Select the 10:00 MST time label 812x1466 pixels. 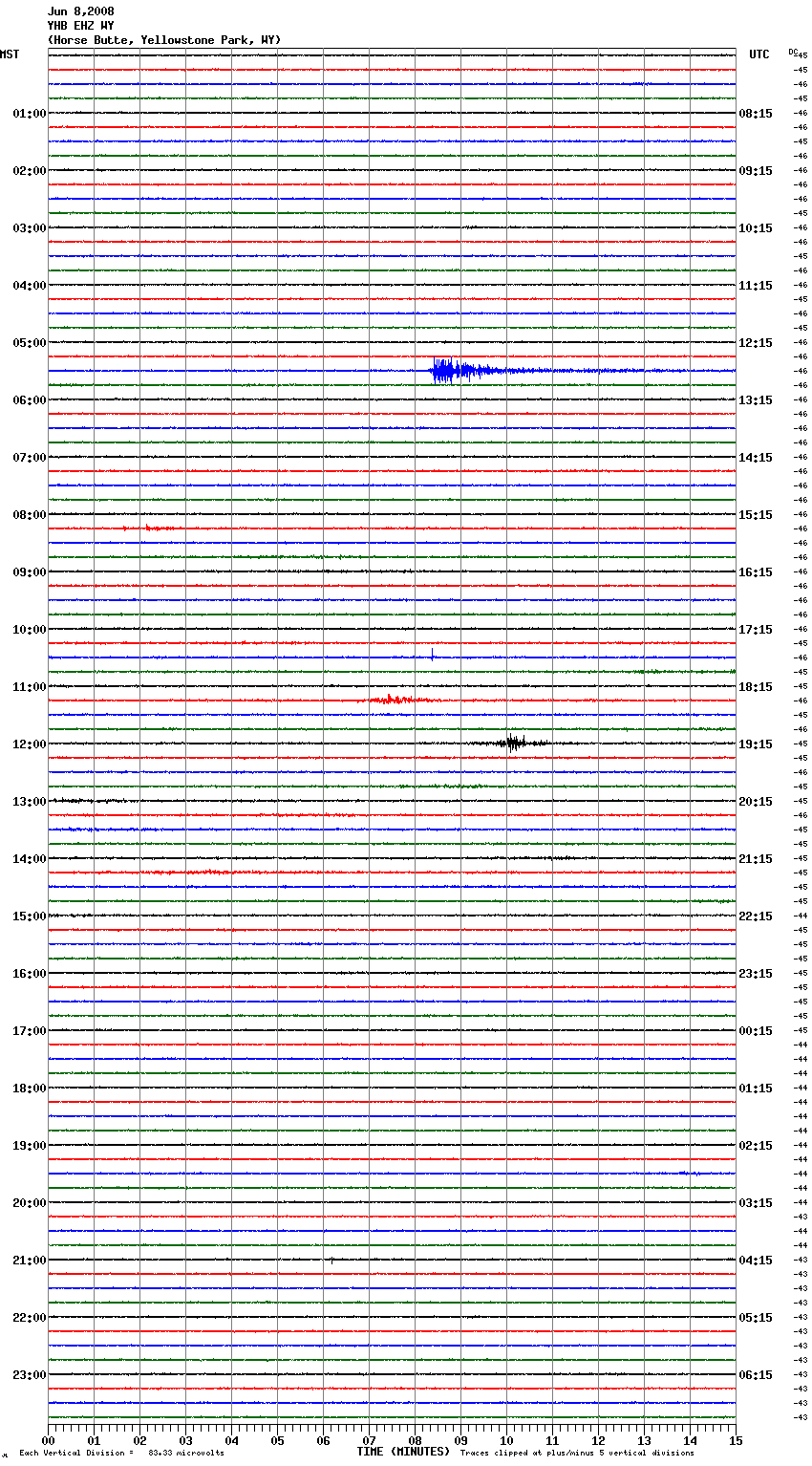[x=29, y=630]
